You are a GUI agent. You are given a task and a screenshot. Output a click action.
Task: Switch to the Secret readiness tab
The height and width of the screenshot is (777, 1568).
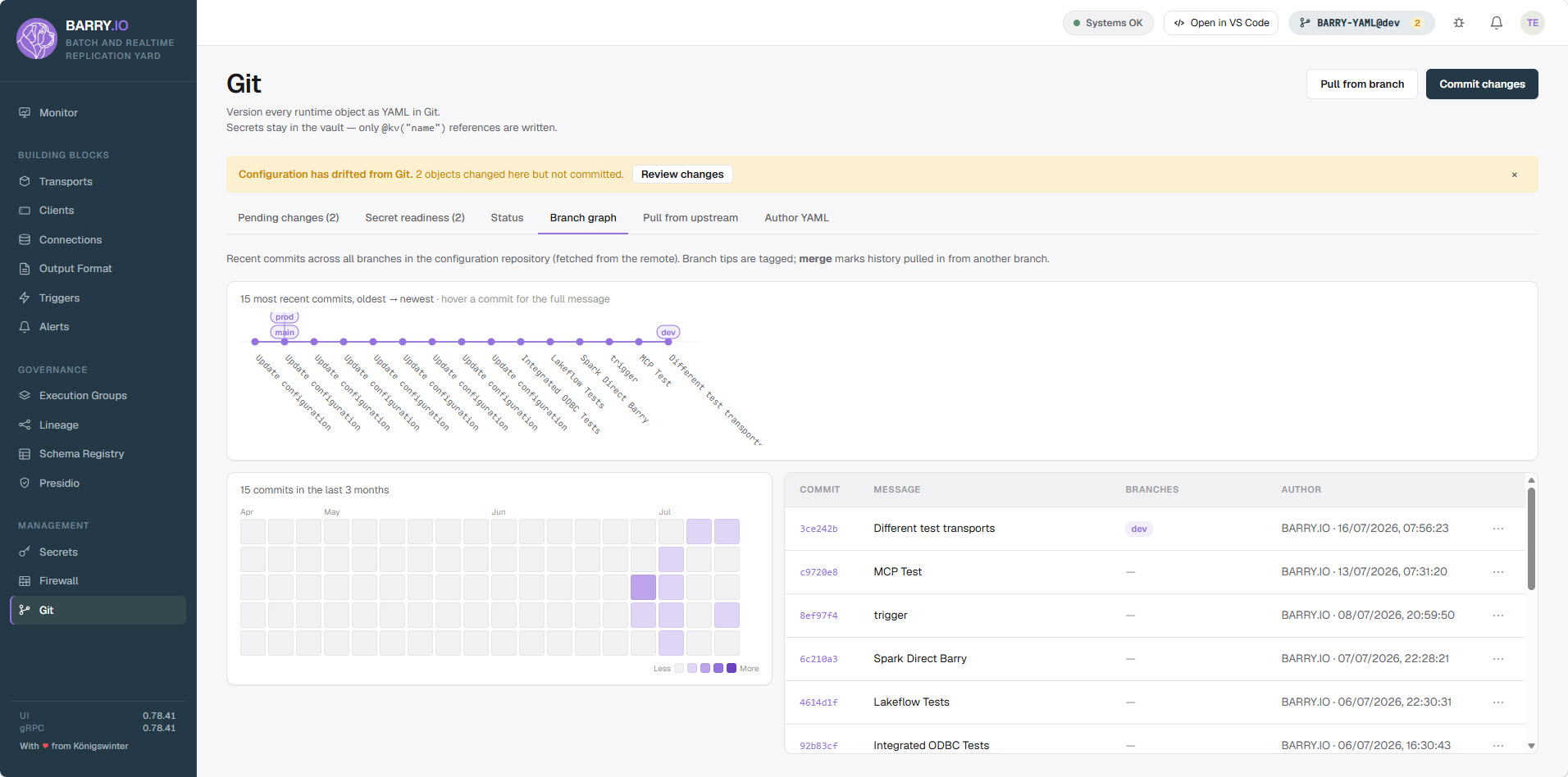pos(415,218)
